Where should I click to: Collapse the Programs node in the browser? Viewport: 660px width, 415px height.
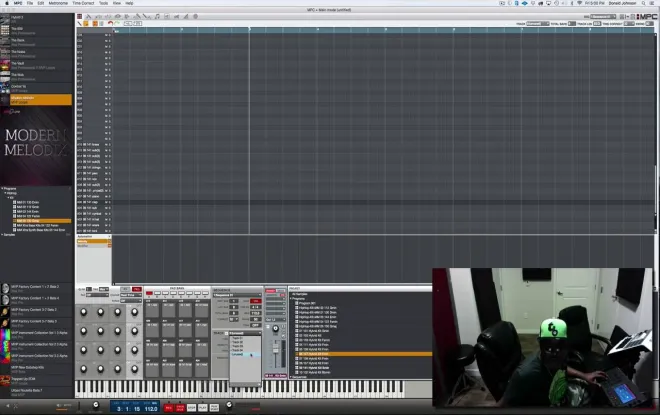click(x=2, y=189)
